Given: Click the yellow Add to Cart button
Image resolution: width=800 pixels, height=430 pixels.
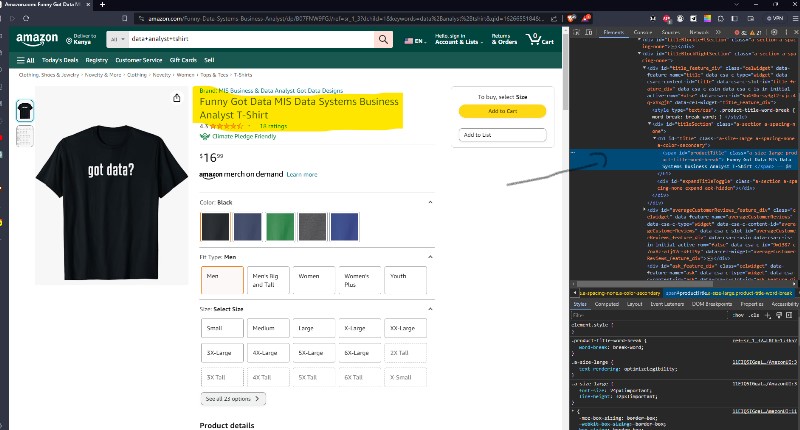Looking at the screenshot, I should tap(503, 111).
